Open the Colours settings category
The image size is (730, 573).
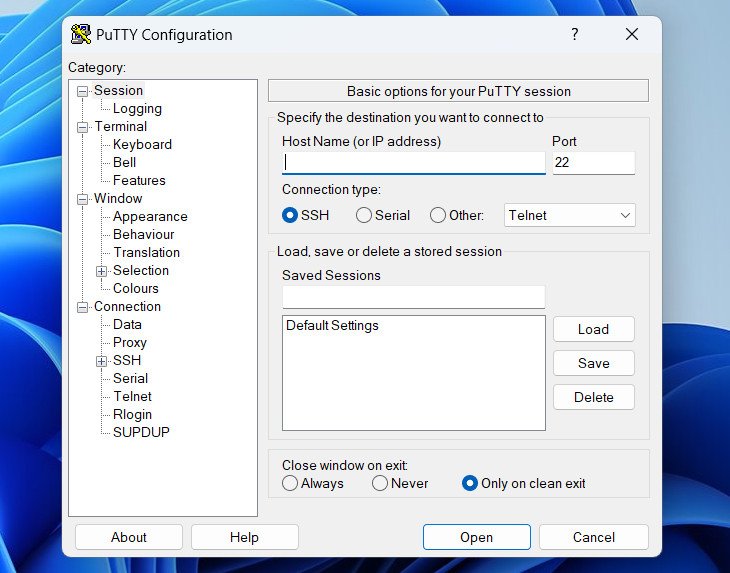[x=135, y=289]
